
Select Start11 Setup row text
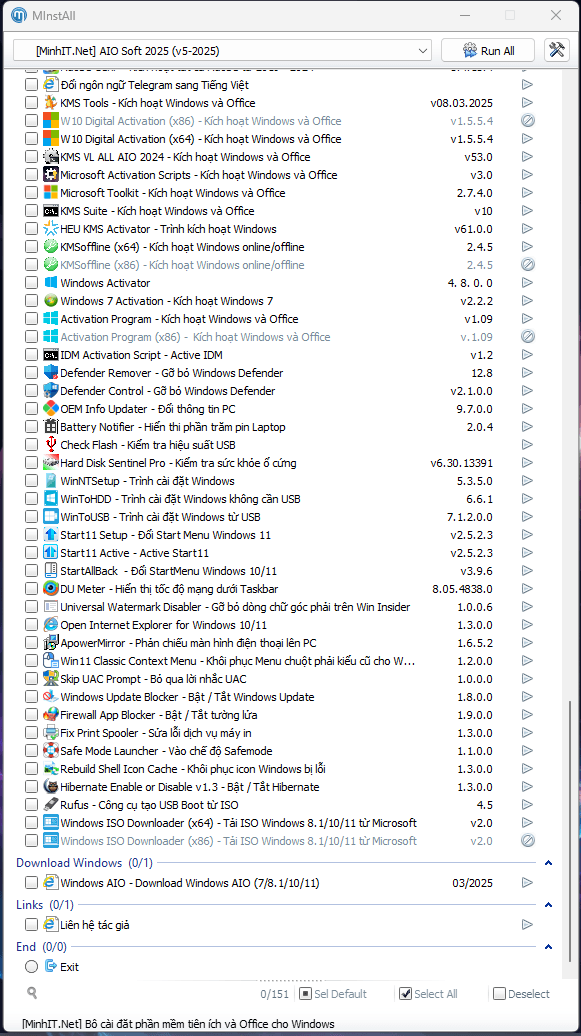click(165, 535)
